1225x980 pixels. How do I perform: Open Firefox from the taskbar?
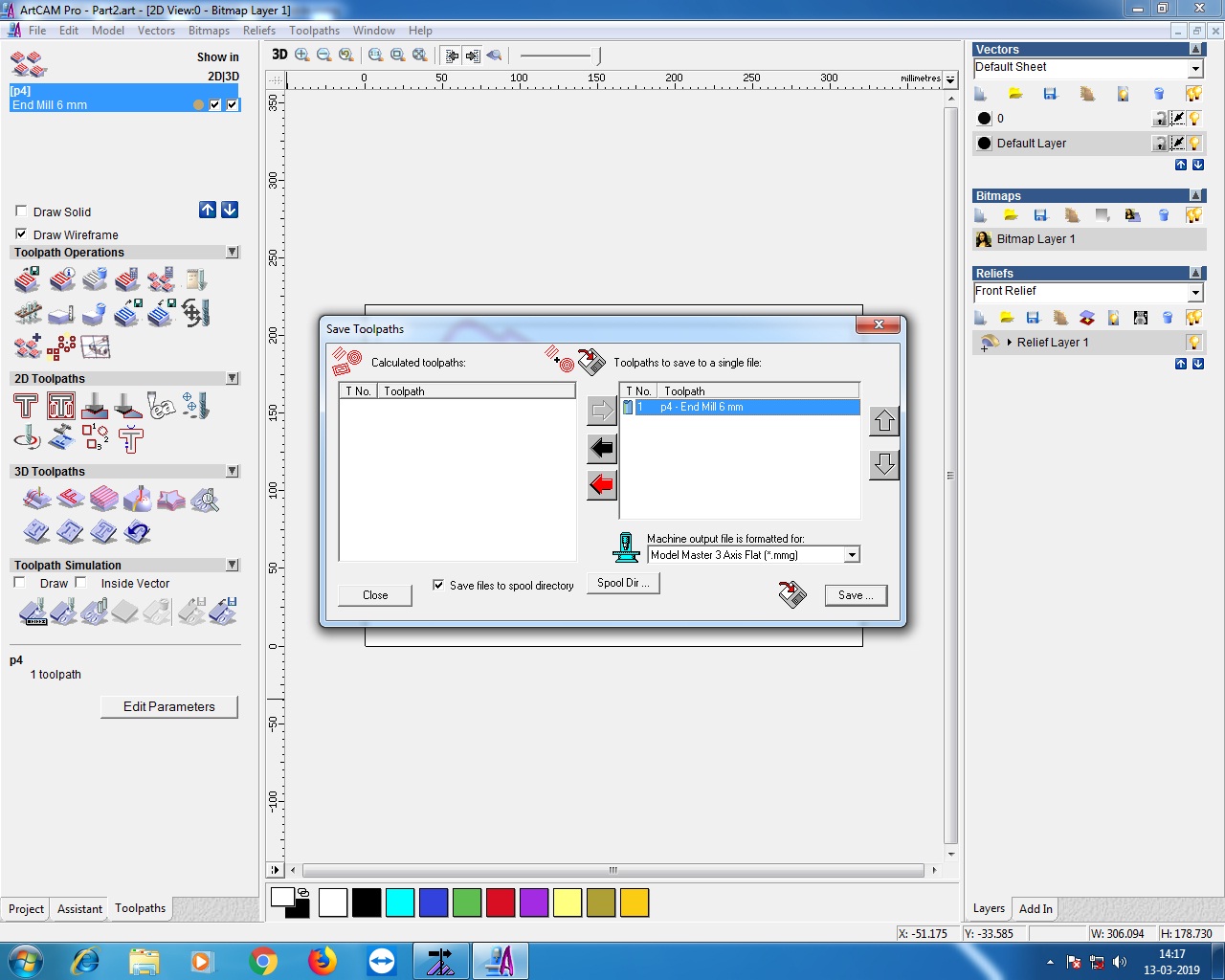323,961
